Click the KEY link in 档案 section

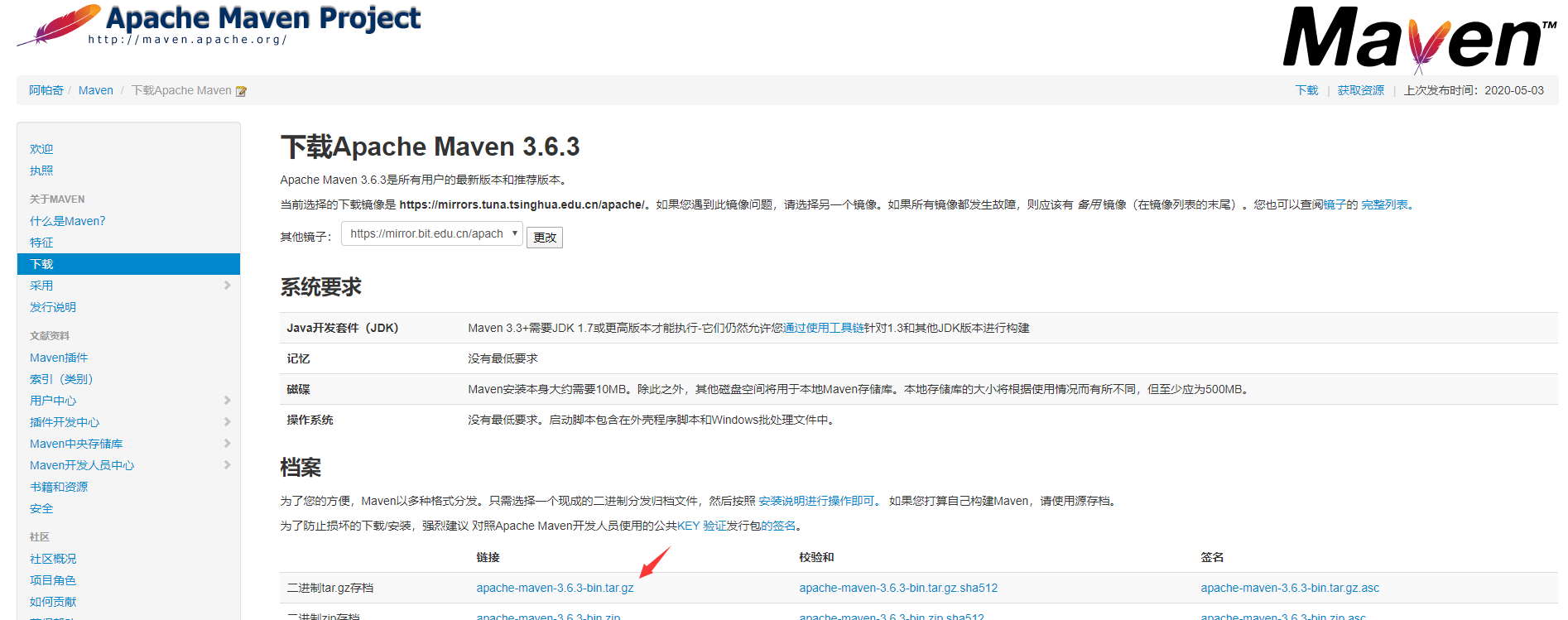click(689, 526)
